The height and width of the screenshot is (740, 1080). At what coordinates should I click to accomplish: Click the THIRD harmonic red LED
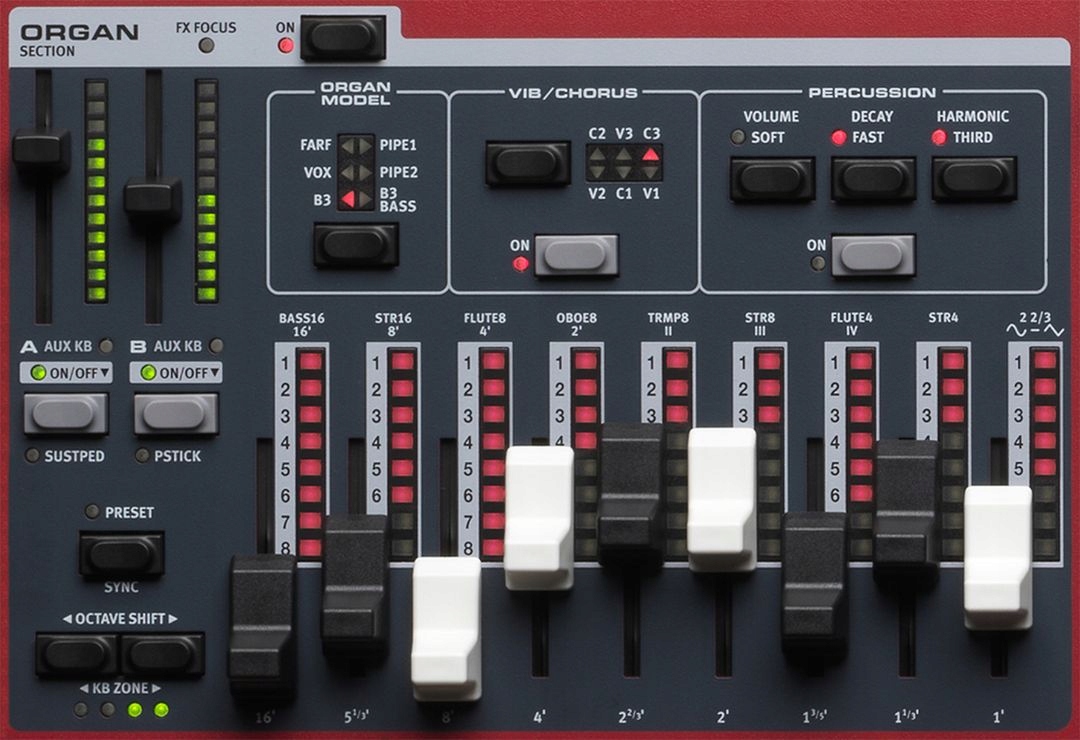[x=939, y=138]
